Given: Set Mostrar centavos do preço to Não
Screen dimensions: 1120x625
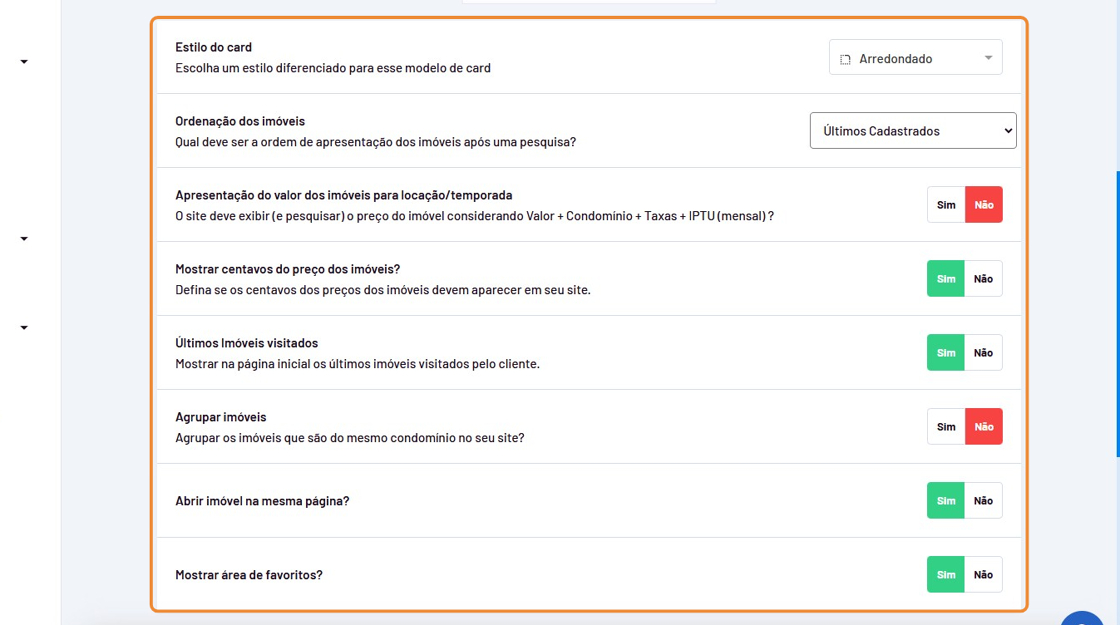Looking at the screenshot, I should click(984, 279).
